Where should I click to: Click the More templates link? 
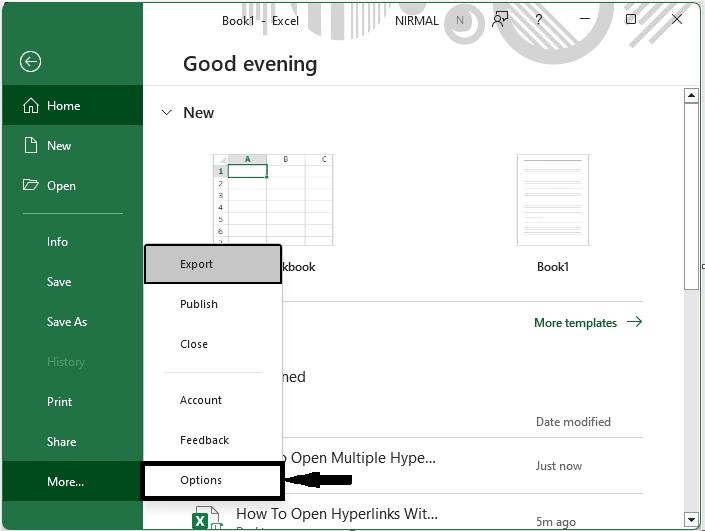point(588,323)
